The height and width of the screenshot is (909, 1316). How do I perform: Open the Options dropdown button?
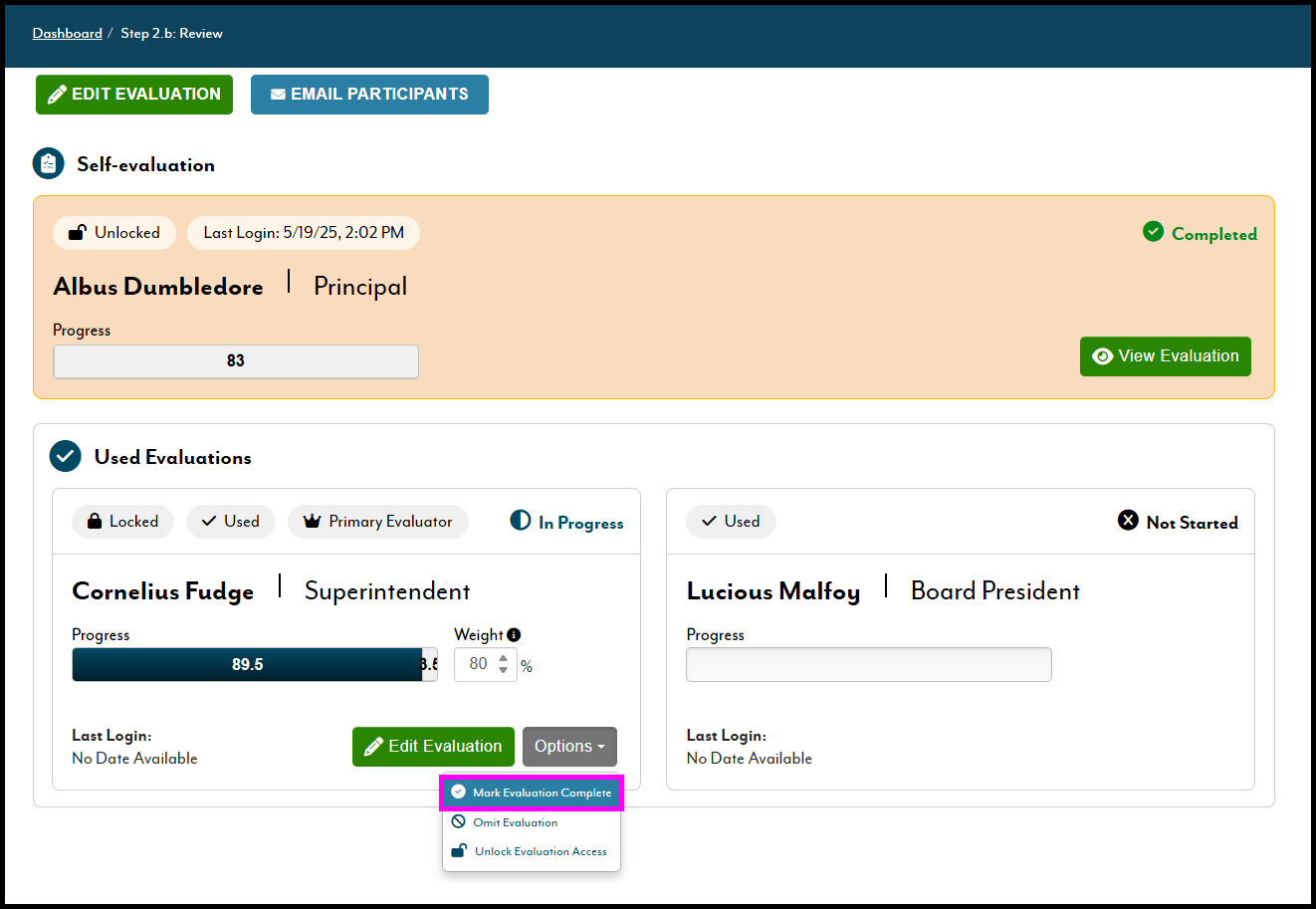569,747
